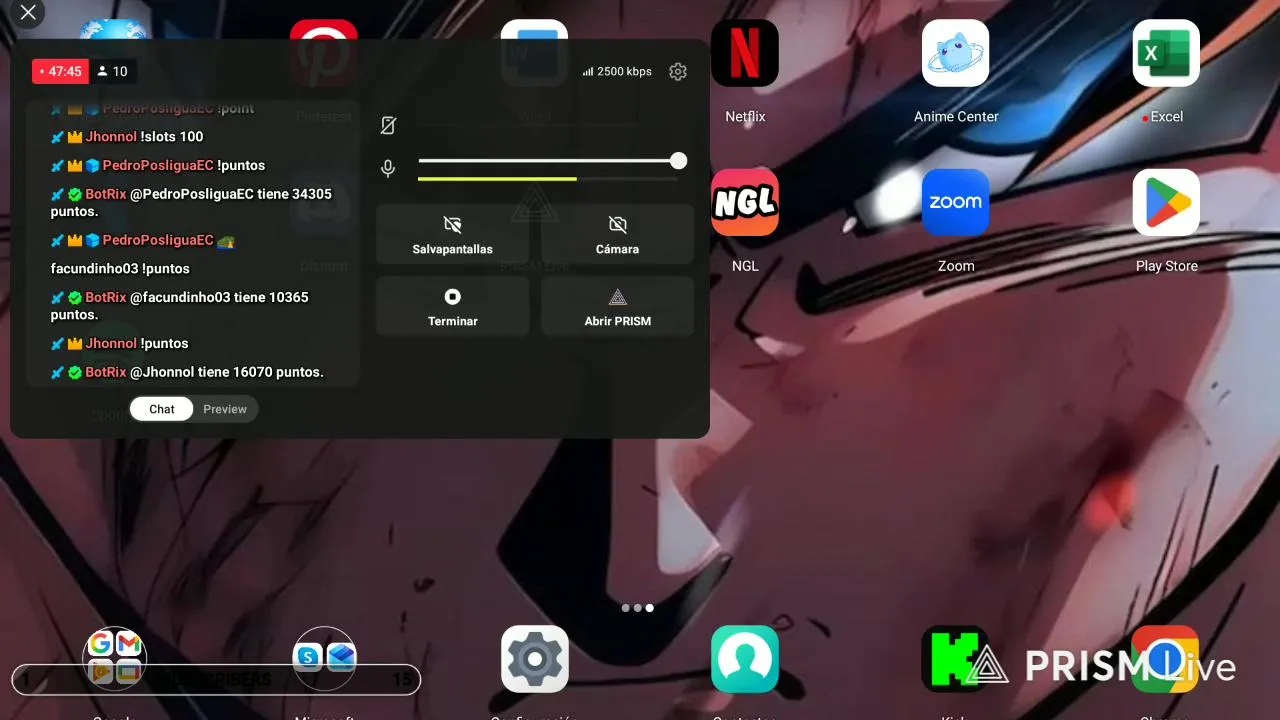Tap the 2500 kbps bitrate indicator
This screenshot has width=1280, height=720.
[x=617, y=72]
